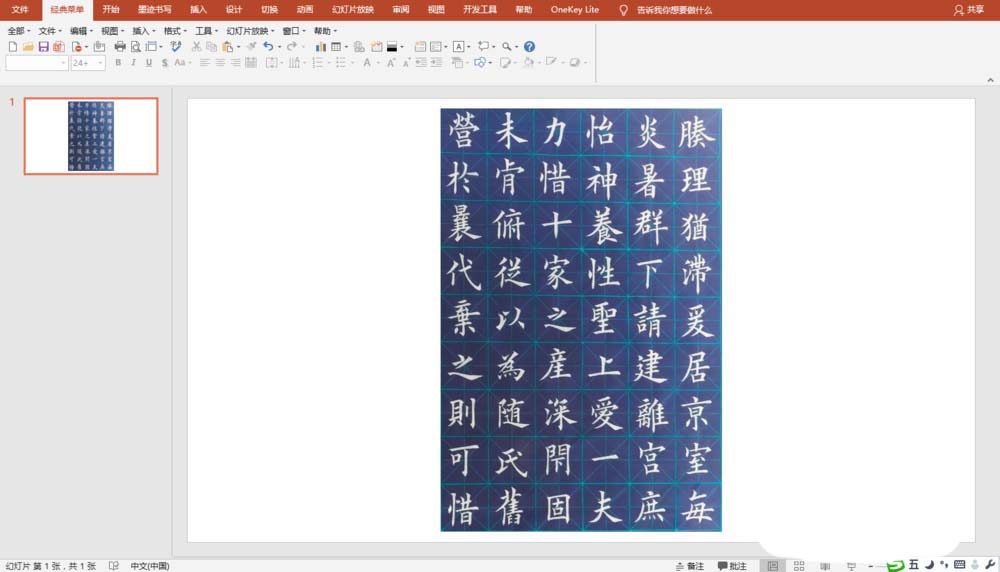
Task: Open the 文件 ribbon tab
Action: click(x=20, y=10)
